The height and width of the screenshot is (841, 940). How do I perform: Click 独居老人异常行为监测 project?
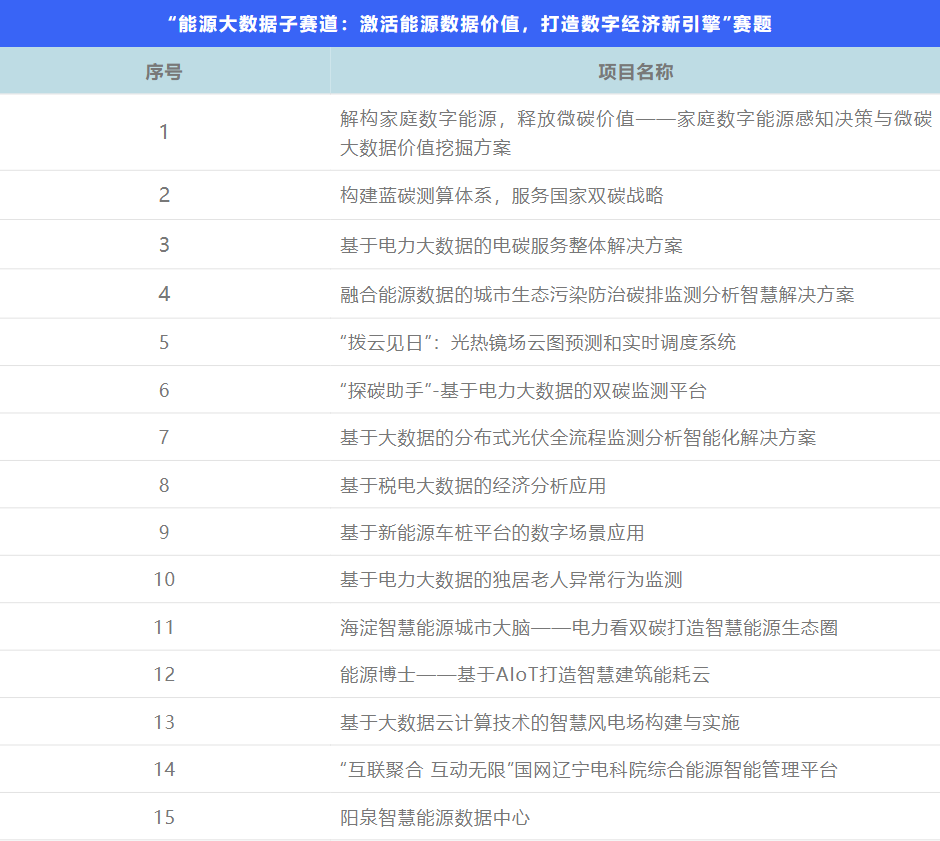click(511, 580)
